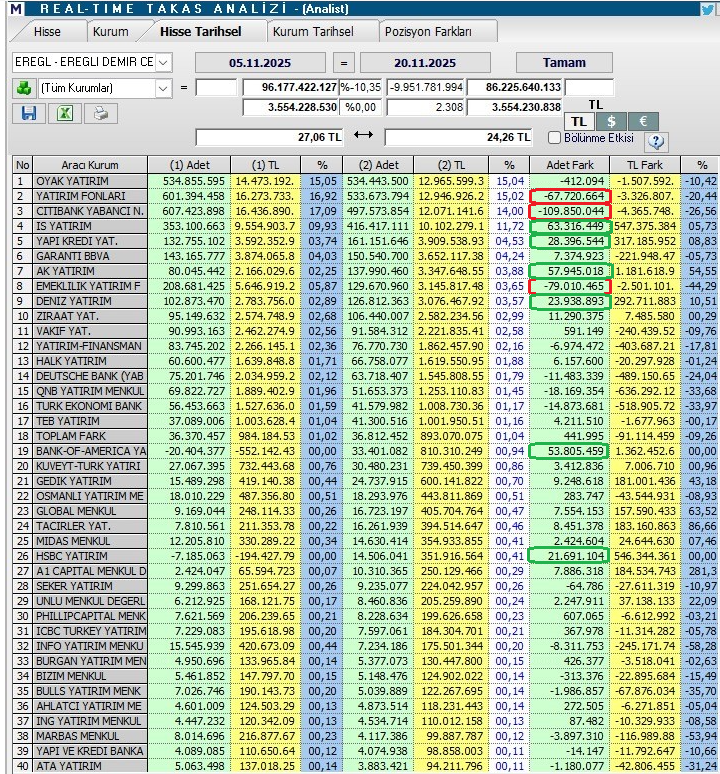Viewport: 720px width, 774px height.
Task: Click the 05.11.2025 start date button
Action: point(258,62)
